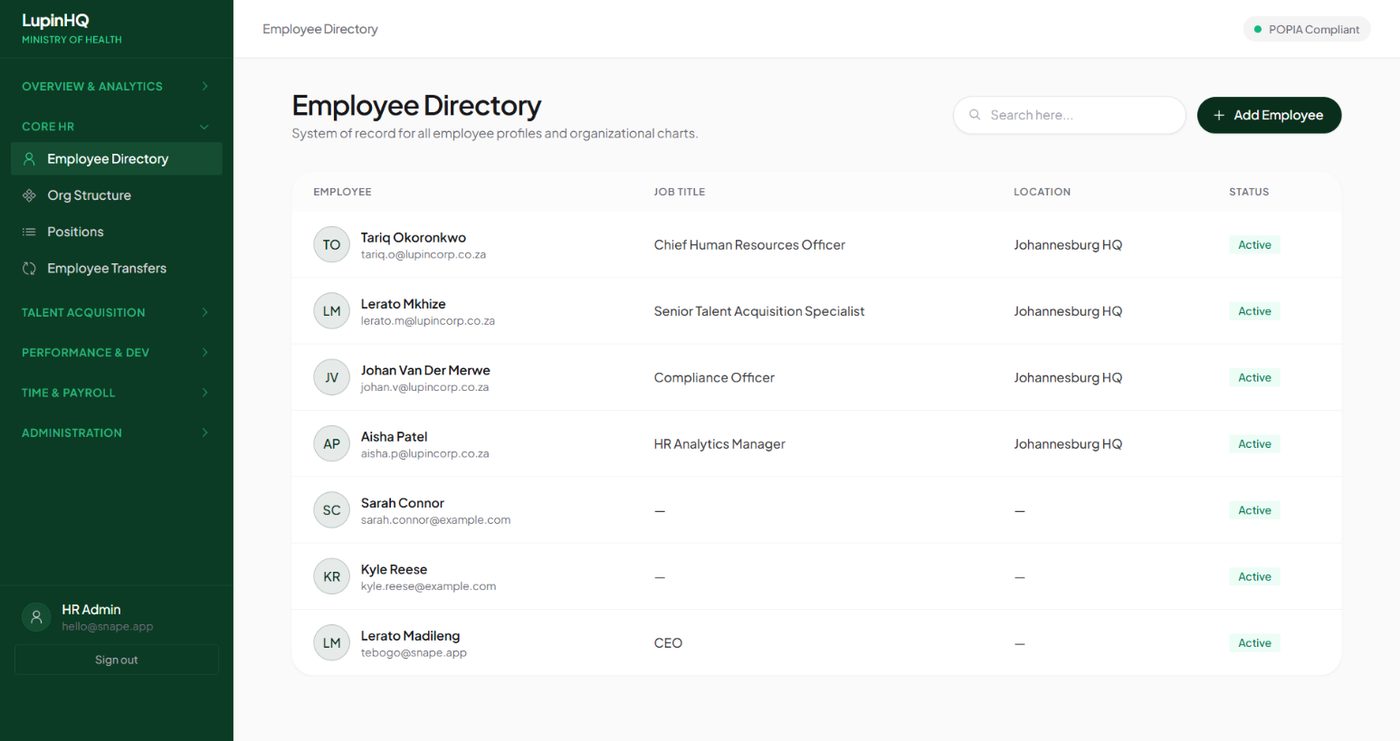Click the LupinHQ logo title
Image resolution: width=1400 pixels, height=741 pixels.
tap(55, 20)
